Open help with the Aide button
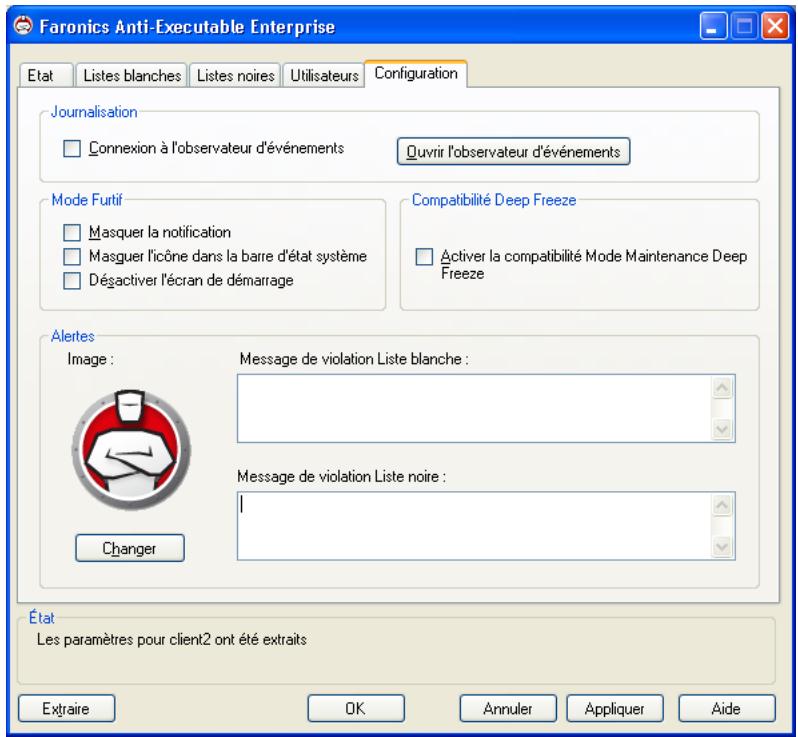The height and width of the screenshot is (737, 798). click(727, 708)
